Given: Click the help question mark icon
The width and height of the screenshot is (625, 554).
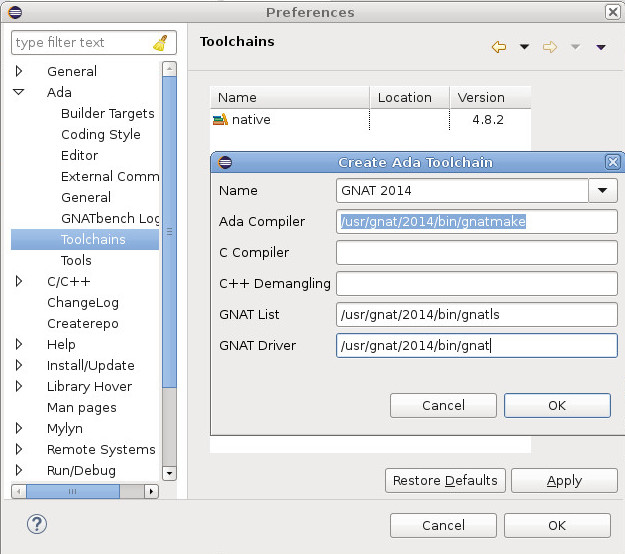Looking at the screenshot, I should click(x=37, y=524).
